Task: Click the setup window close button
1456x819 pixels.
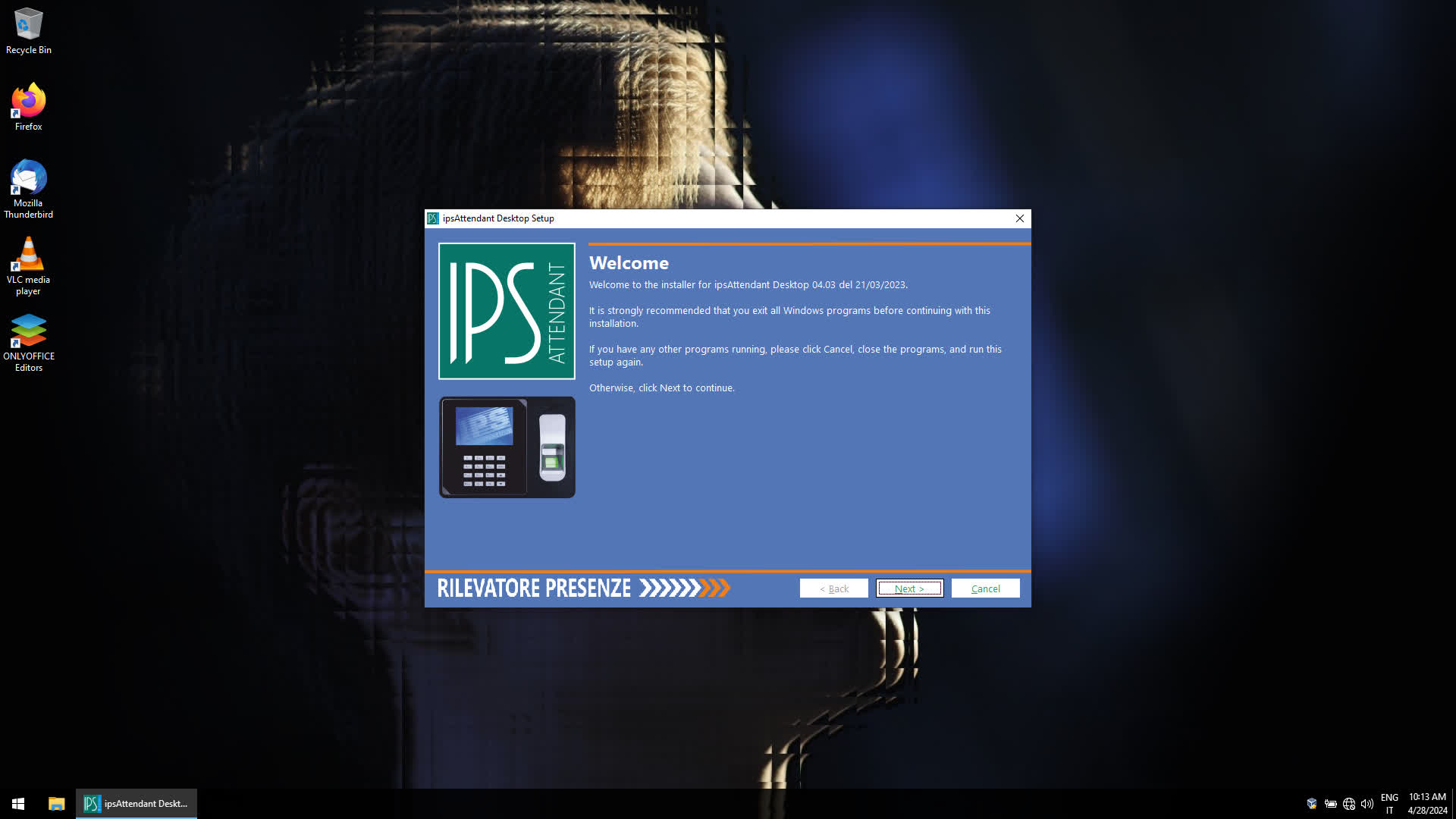Action: [1020, 218]
